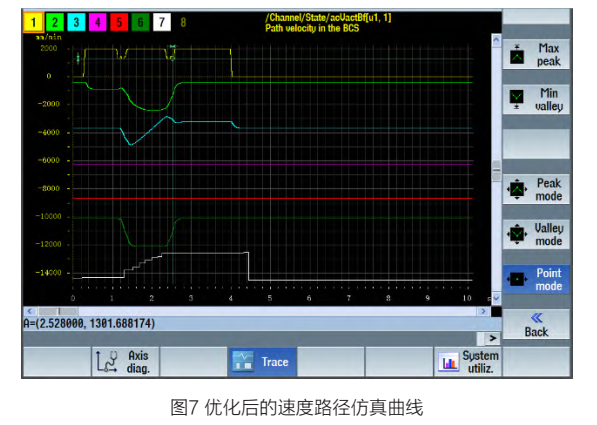Open System utiliz. bar chart softkey
The image size is (597, 425).
(468, 362)
